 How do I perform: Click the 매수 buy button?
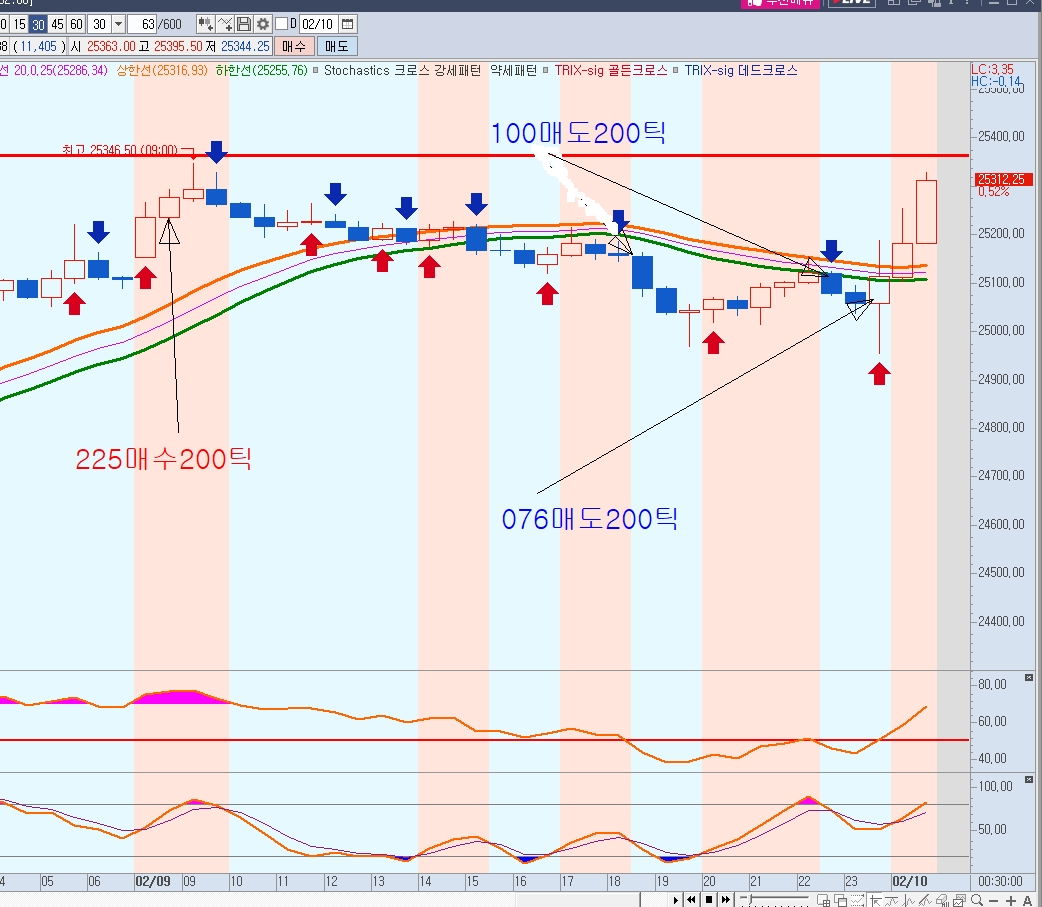pos(294,46)
